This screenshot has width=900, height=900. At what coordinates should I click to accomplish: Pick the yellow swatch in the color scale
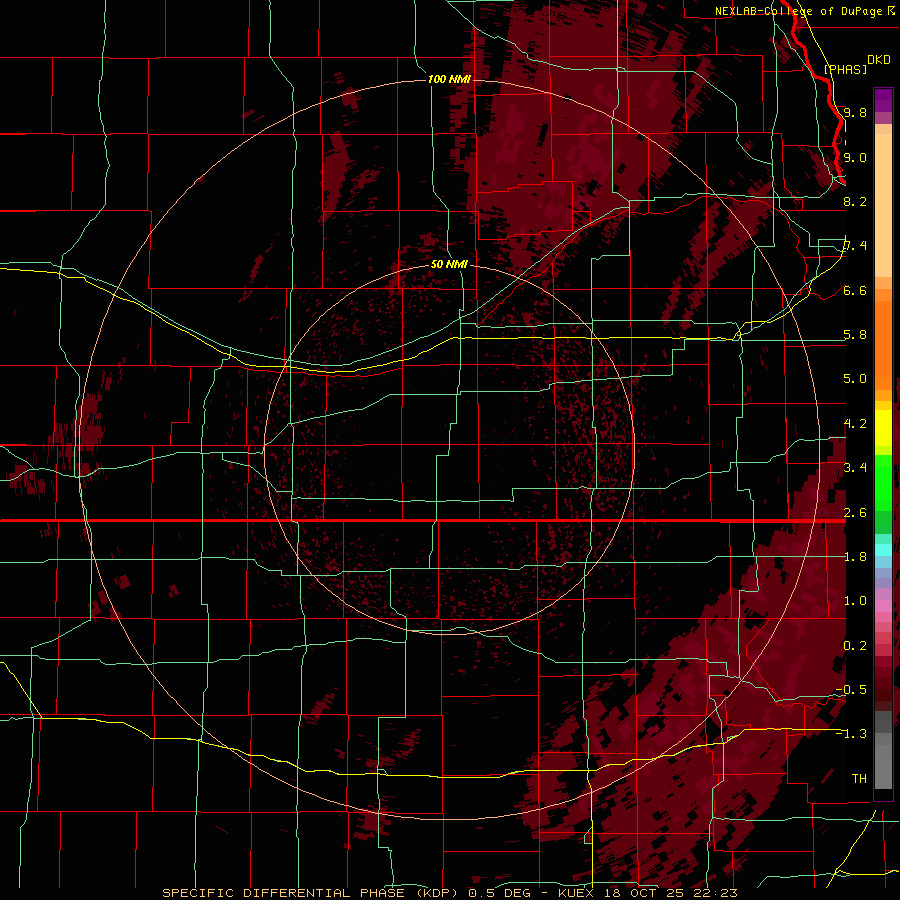click(883, 428)
